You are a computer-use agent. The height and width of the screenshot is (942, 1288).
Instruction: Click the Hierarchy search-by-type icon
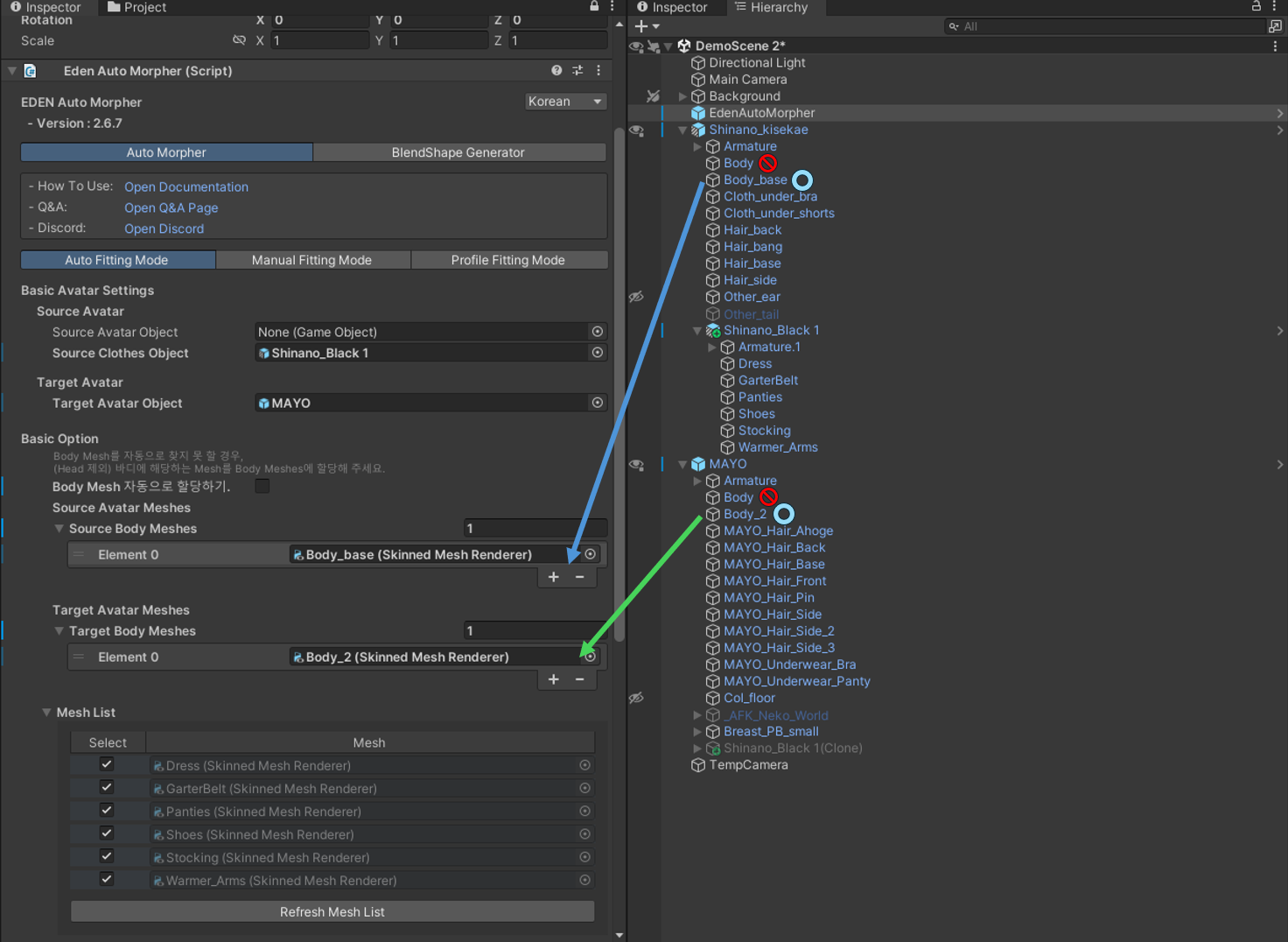tap(1275, 26)
